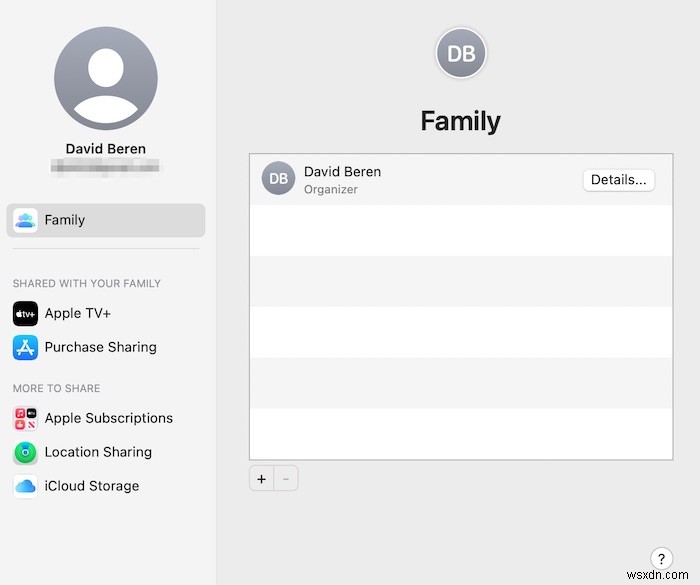This screenshot has width=700, height=585.
Task: Open the Apple TV+ icon in sidebar
Action: pos(25,313)
